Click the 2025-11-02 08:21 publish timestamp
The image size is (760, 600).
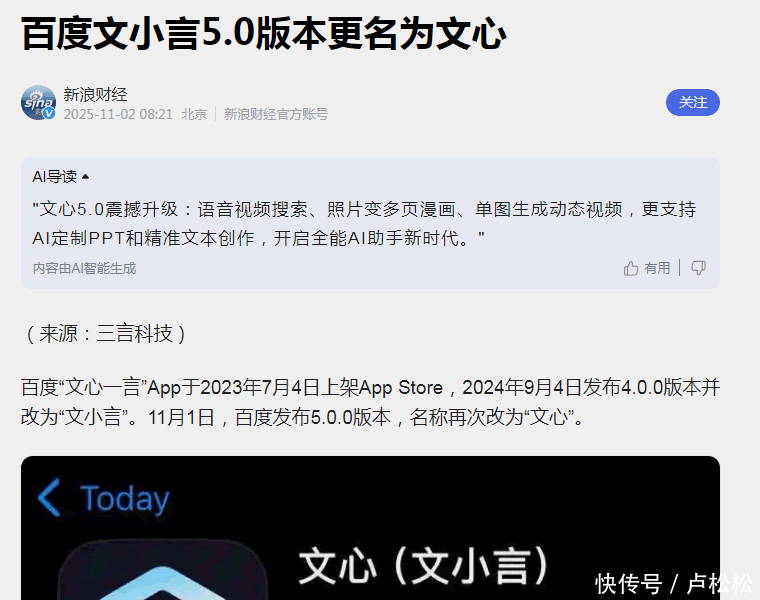[x=118, y=114]
